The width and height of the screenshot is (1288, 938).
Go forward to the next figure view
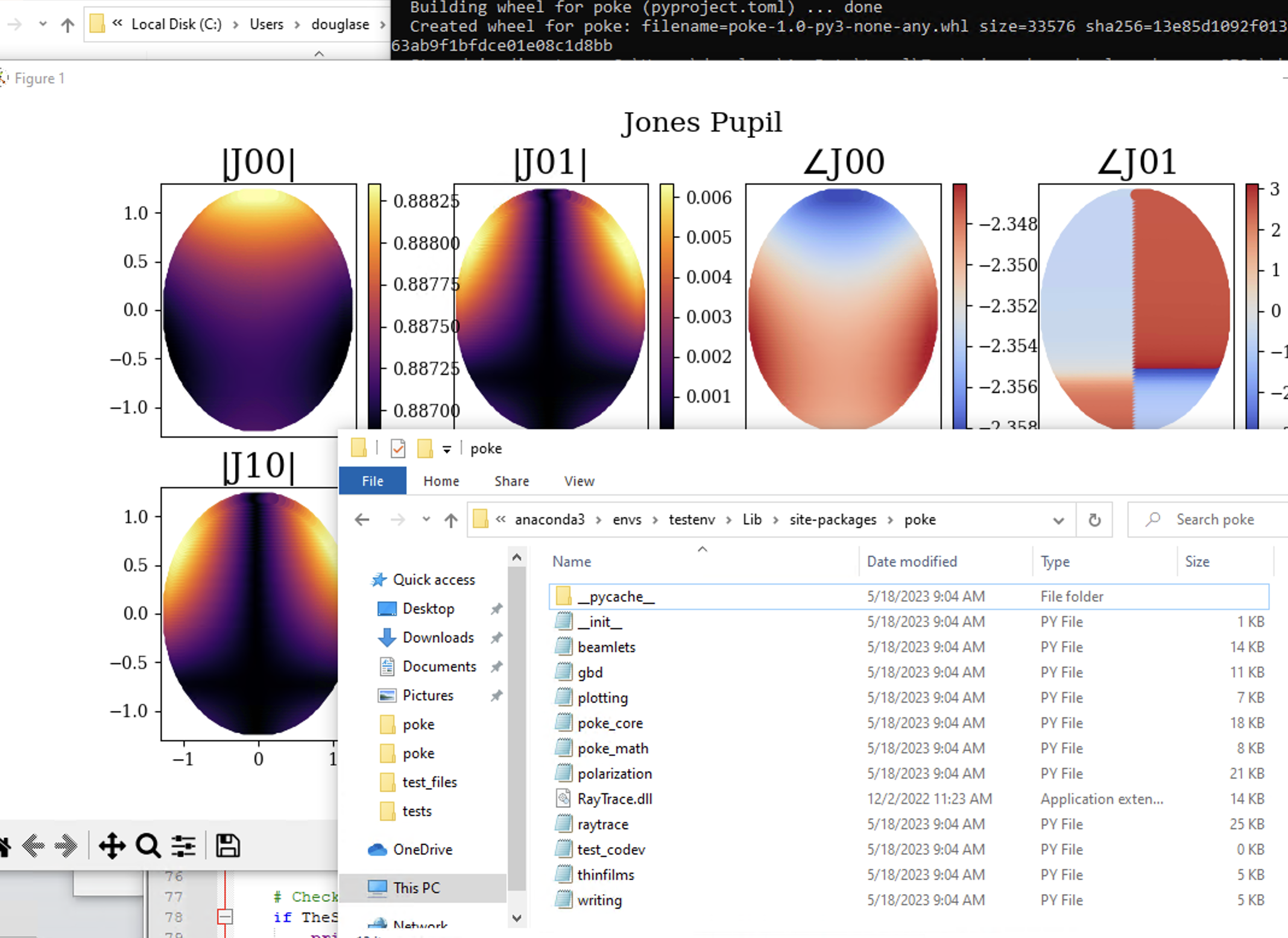pyautogui.click(x=66, y=845)
